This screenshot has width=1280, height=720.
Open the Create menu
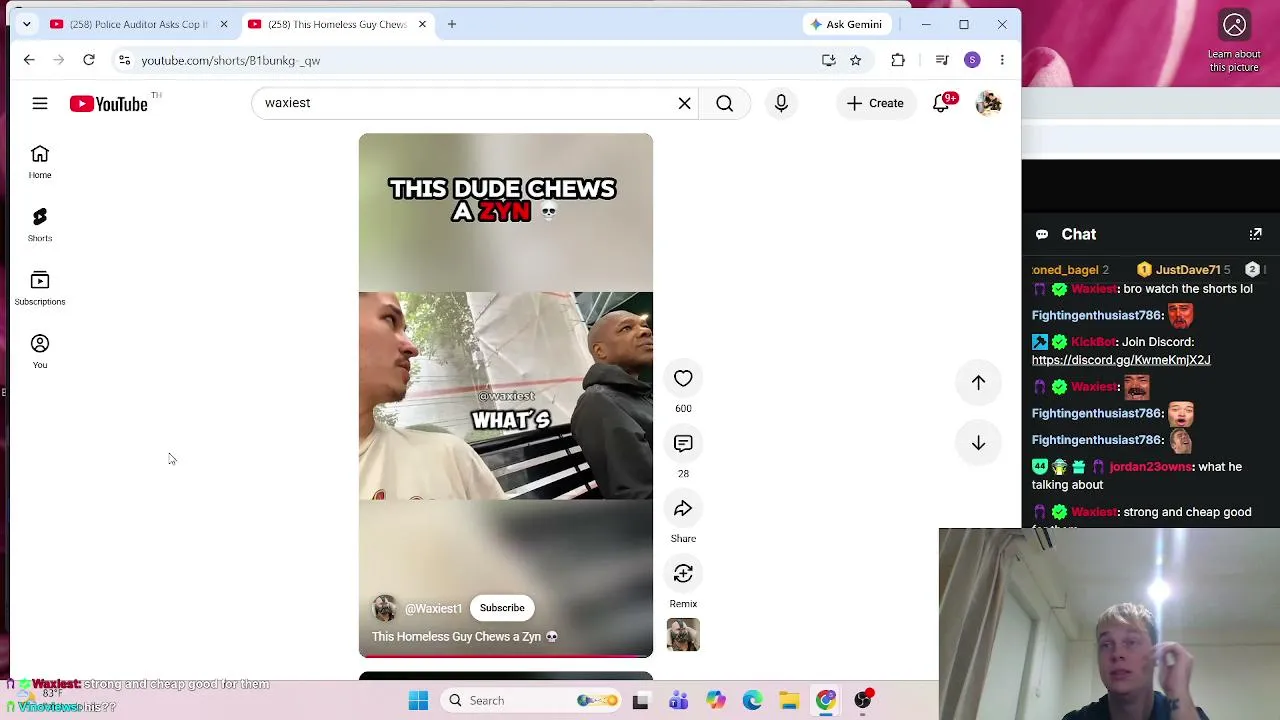coord(875,103)
